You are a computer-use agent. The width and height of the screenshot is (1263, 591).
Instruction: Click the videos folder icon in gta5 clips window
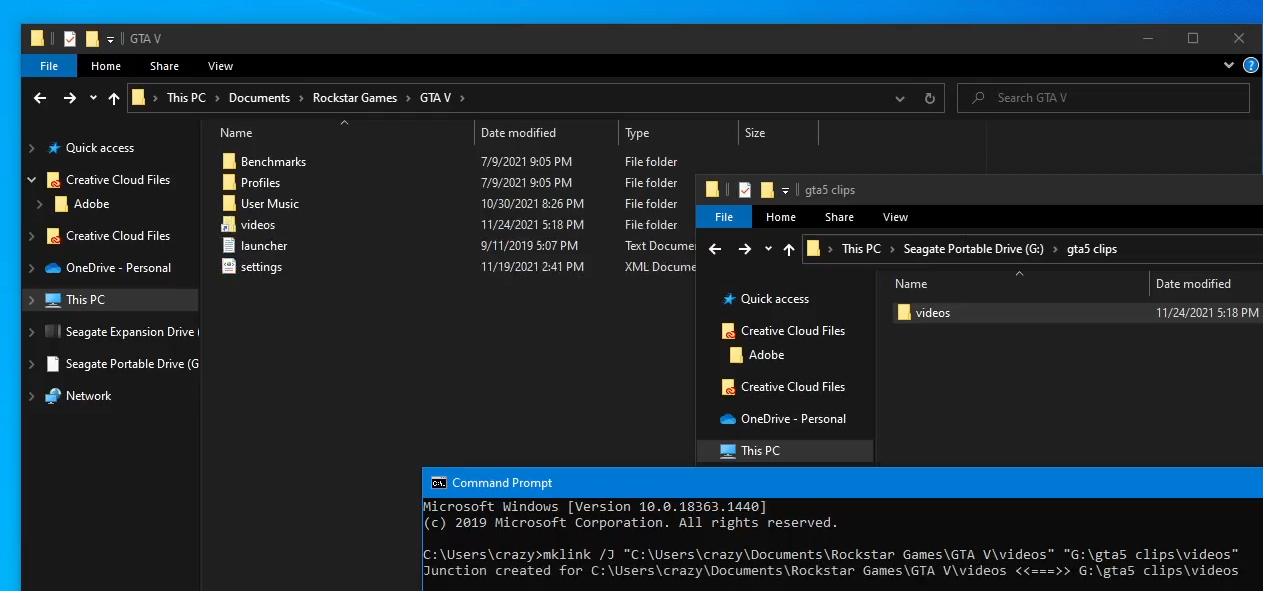[904, 313]
